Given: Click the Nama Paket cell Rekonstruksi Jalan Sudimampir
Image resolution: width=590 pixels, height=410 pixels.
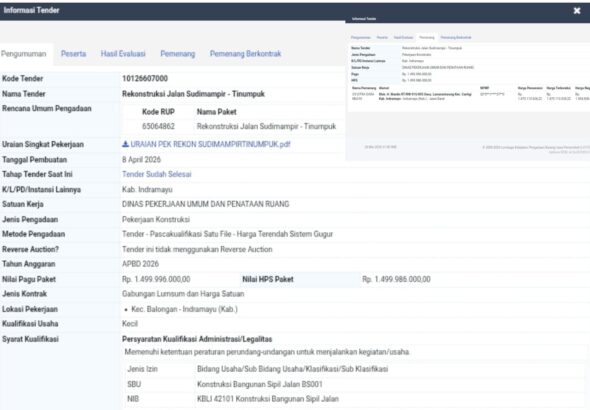Looking at the screenshot, I should pos(266,126).
